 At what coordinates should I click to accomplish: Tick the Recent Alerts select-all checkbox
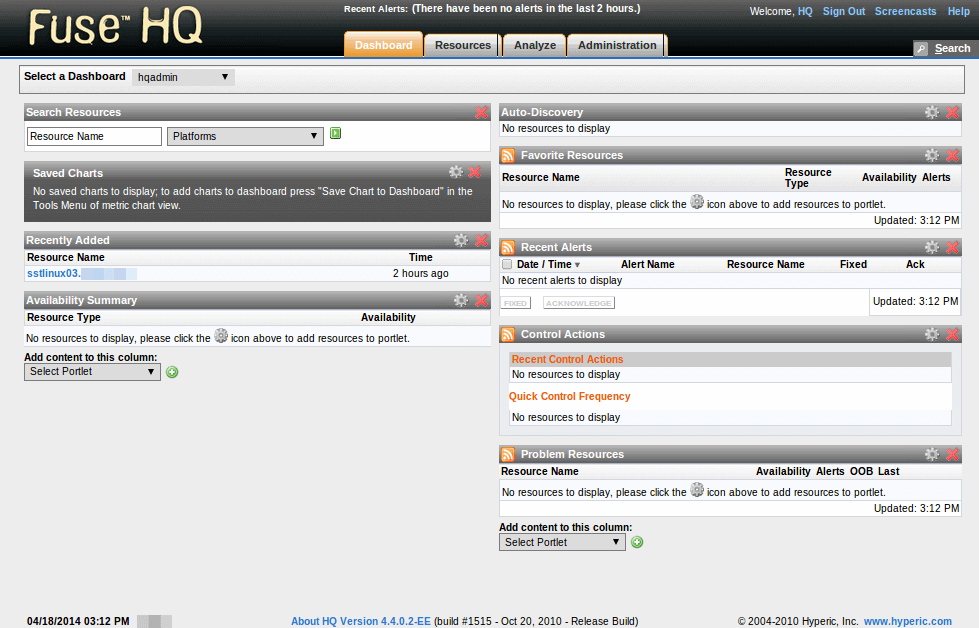(507, 265)
